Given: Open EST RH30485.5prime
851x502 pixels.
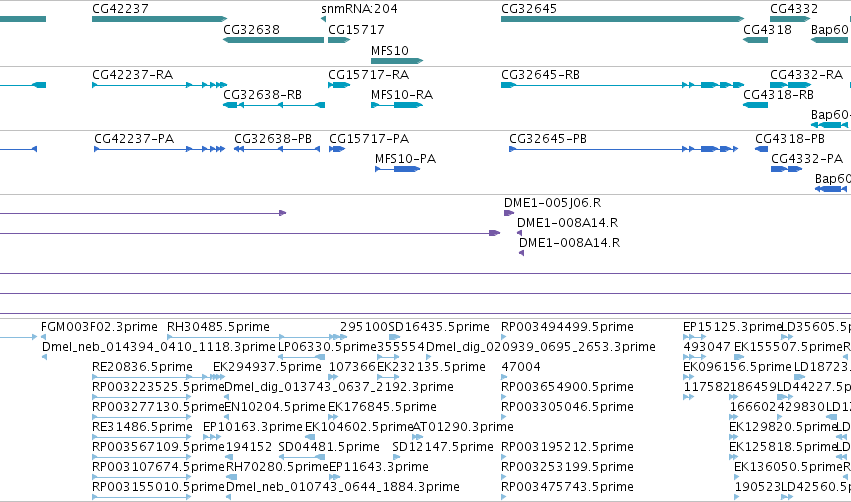Looking at the screenshot, I should pyautogui.click(x=218, y=327).
